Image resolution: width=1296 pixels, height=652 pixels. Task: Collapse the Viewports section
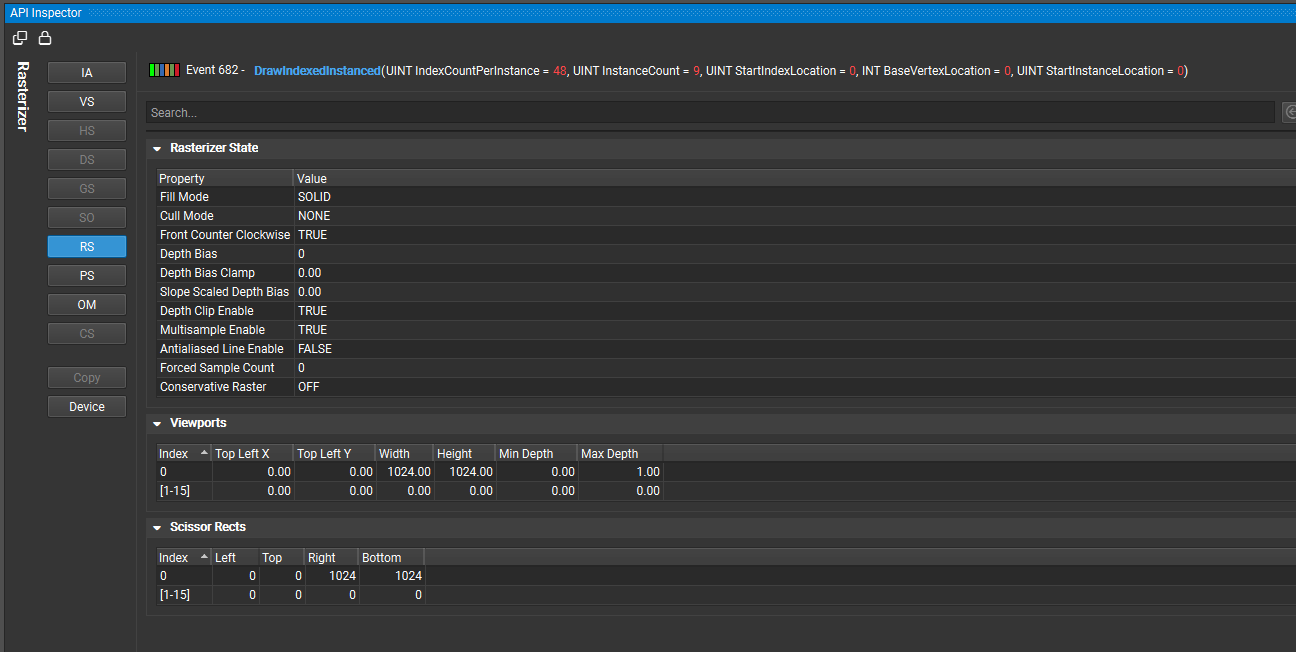point(157,422)
